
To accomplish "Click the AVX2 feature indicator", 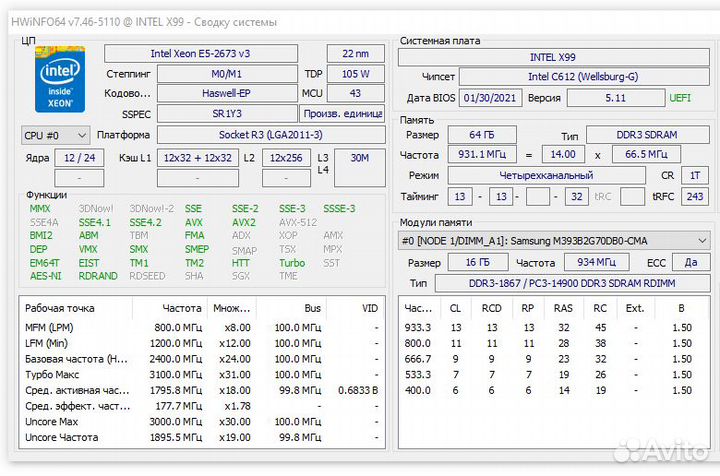I will tap(244, 222).
